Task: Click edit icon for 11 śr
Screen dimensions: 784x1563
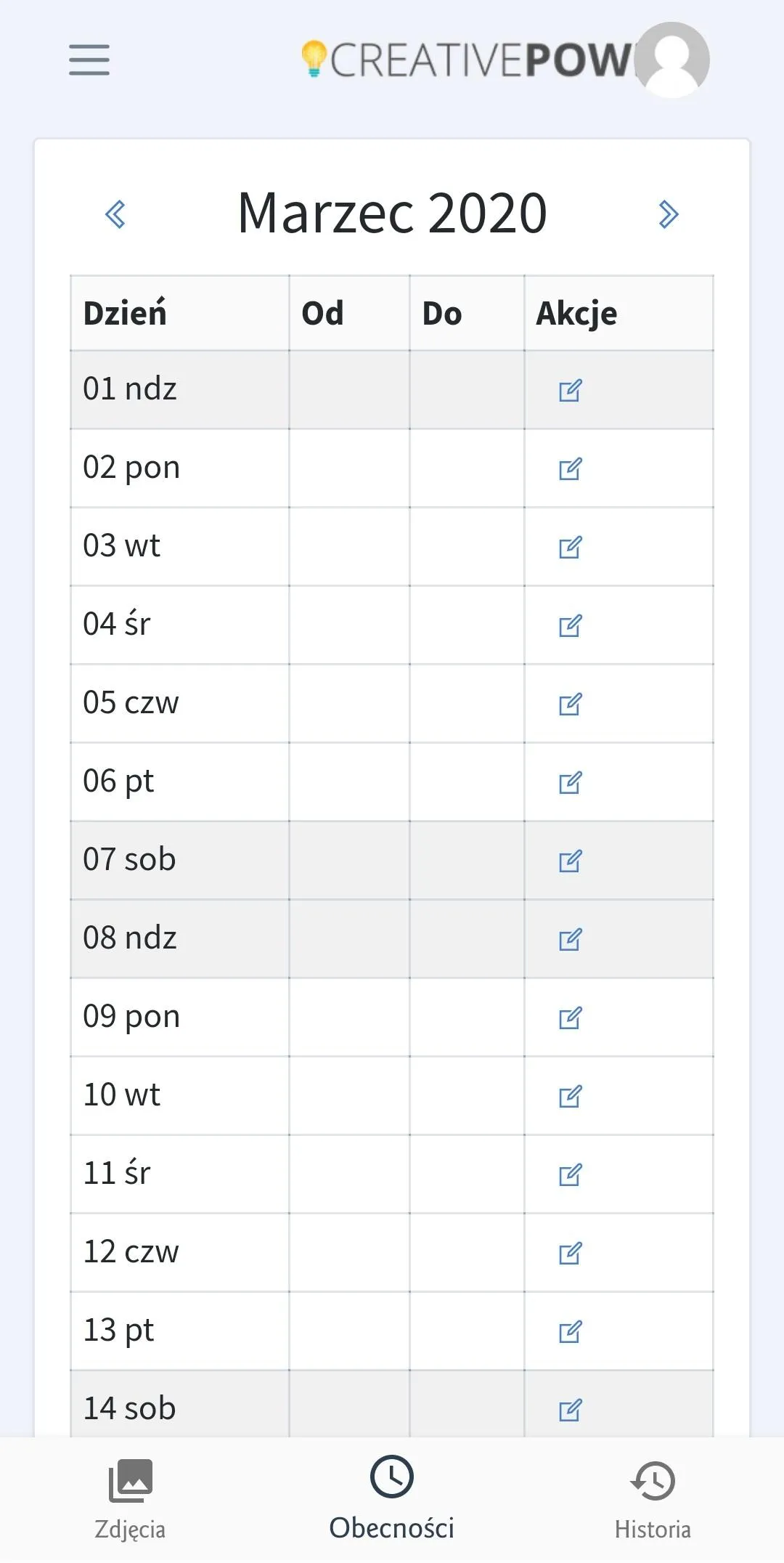Action: coord(570,1174)
